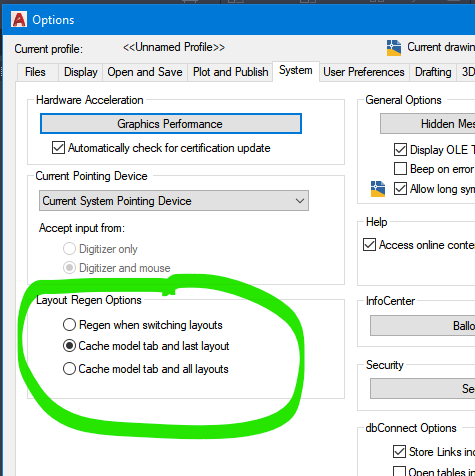Click the InfoCenter Balloon button
475x476 pixels.
(423, 326)
